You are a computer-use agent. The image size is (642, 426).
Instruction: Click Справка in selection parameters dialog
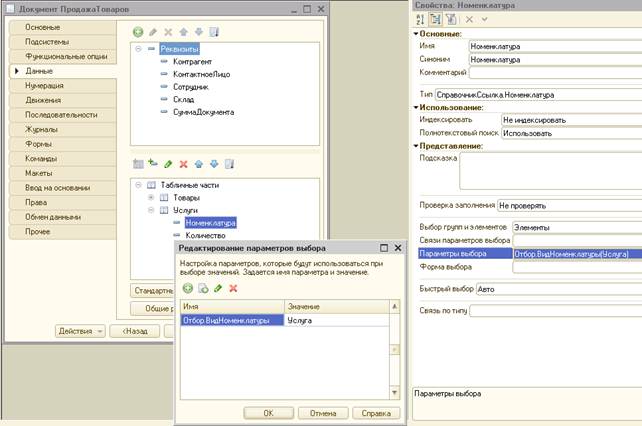click(x=376, y=413)
